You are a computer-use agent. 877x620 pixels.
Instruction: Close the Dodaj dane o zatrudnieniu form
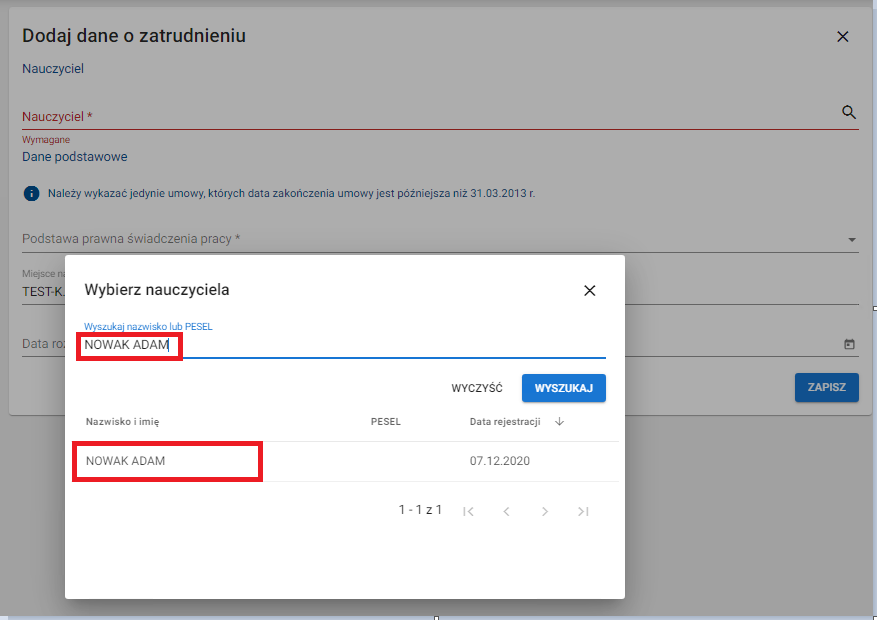pos(842,37)
